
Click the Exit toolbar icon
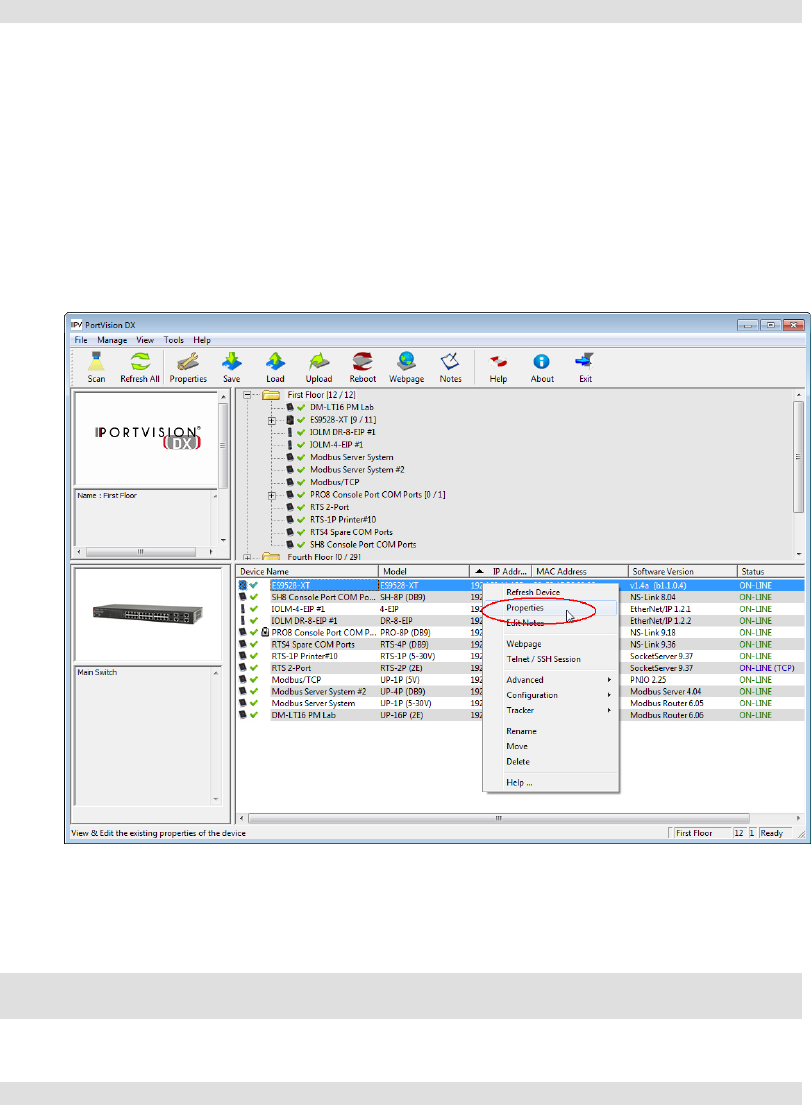(x=586, y=367)
